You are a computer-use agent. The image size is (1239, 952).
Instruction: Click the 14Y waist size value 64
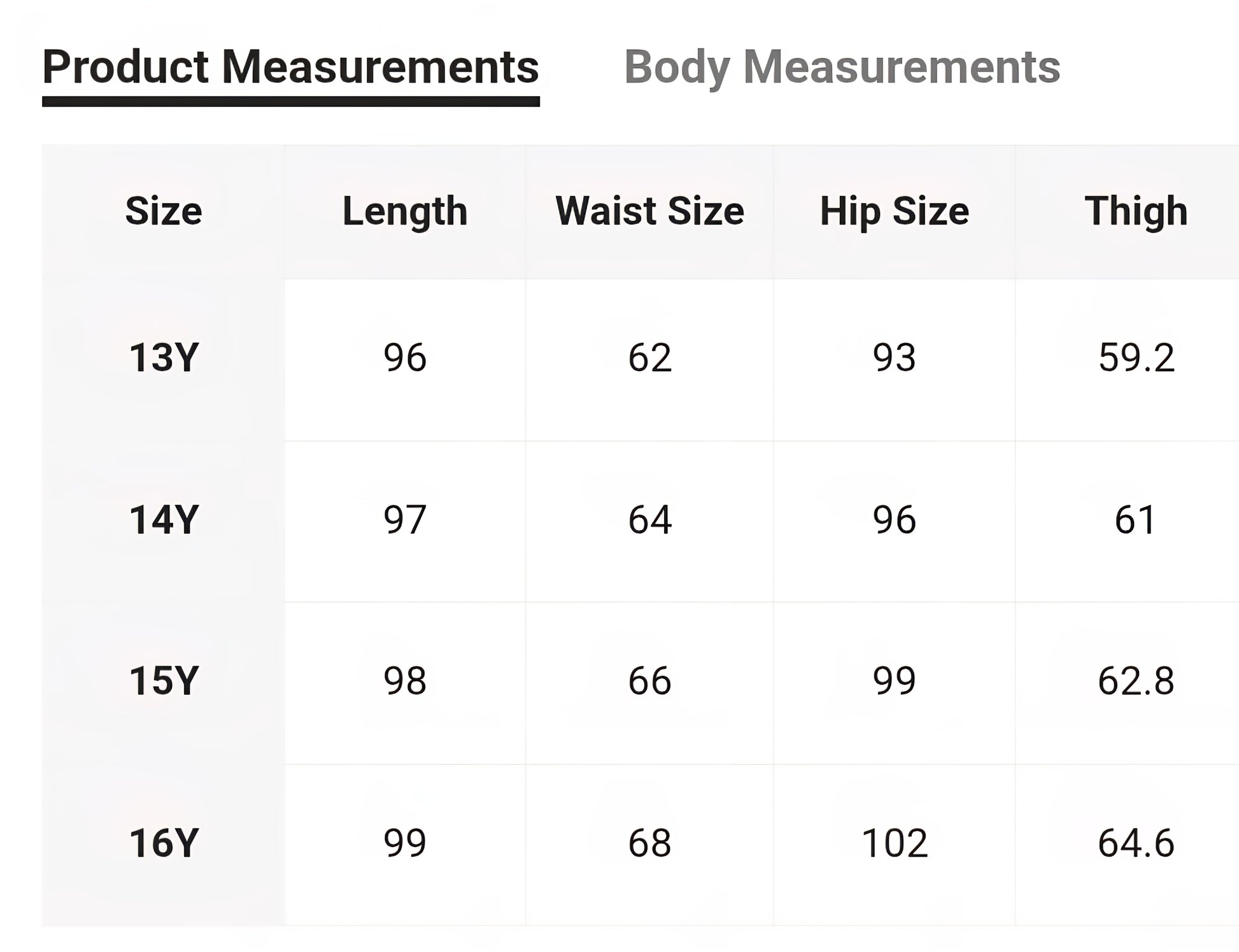coord(649,520)
